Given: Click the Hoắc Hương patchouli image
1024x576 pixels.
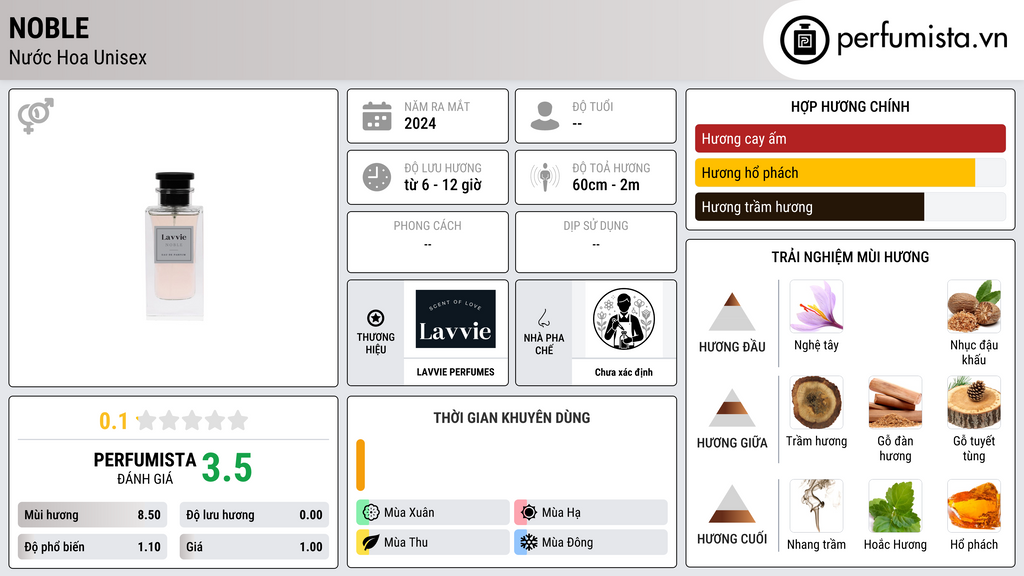Looking at the screenshot, I should point(895,505).
